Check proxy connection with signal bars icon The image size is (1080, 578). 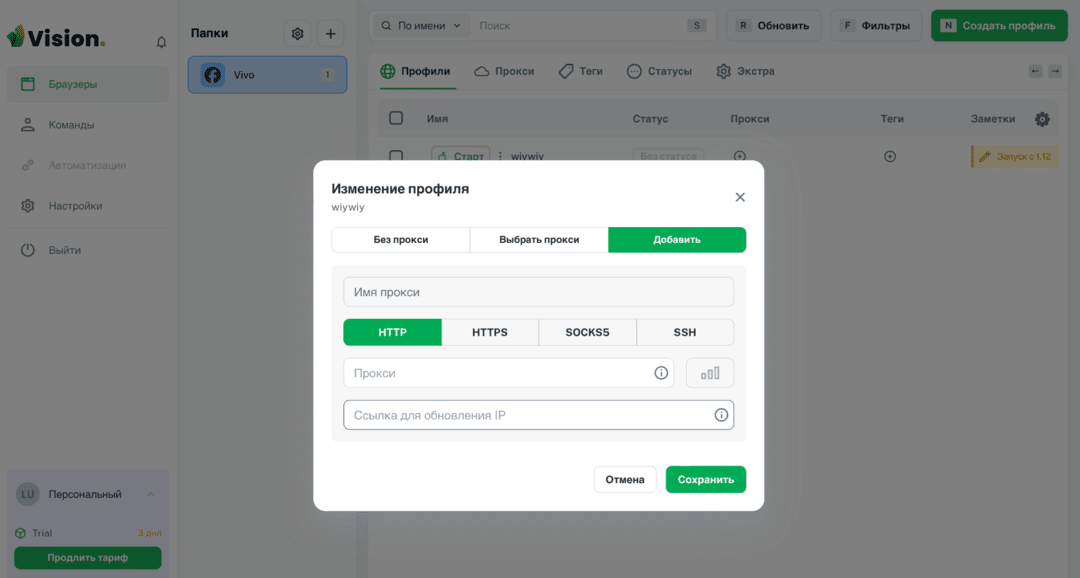point(710,373)
